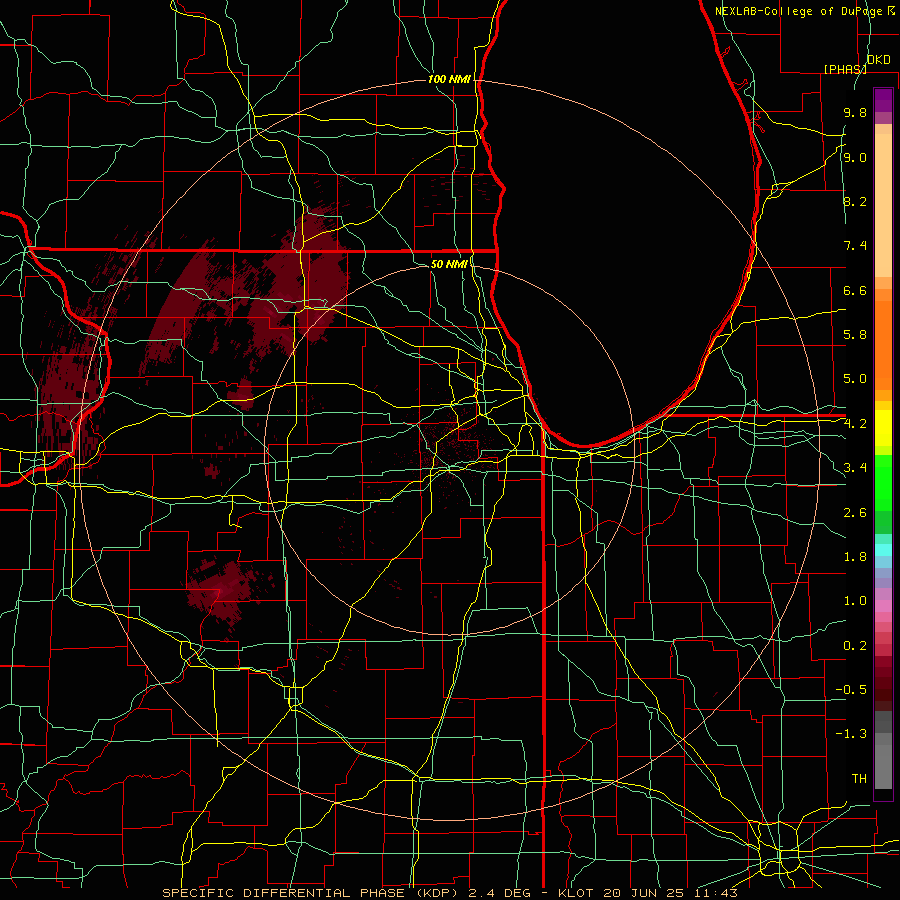The width and height of the screenshot is (900, 900).
Task: Select the 9.0 legend value
Action: click(855, 157)
